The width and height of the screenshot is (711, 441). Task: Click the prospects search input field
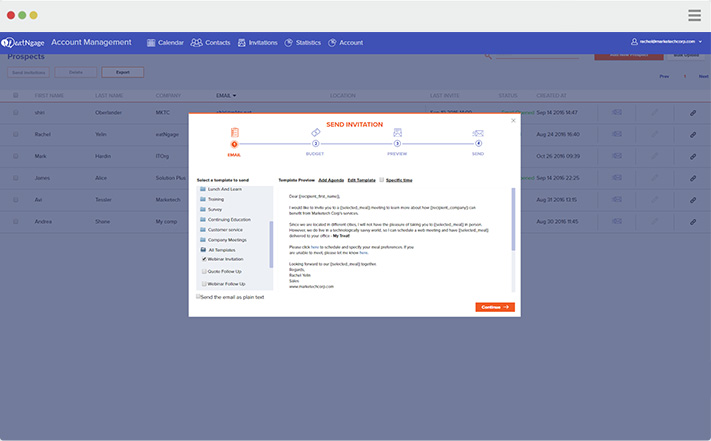[x=537, y=56]
